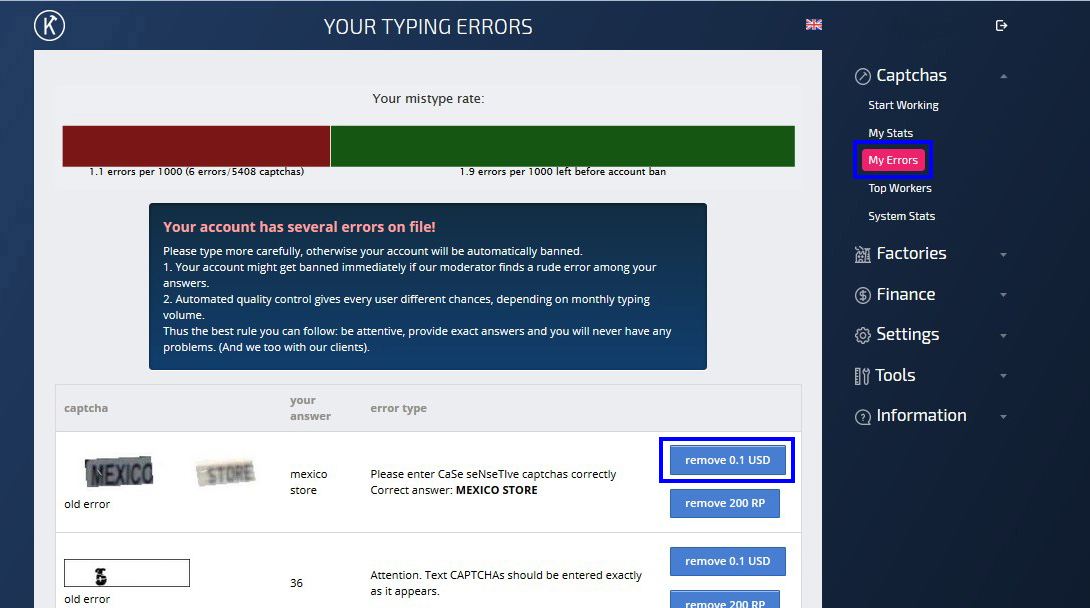Click the Information question-mark icon
The height and width of the screenshot is (608, 1090).
(862, 417)
